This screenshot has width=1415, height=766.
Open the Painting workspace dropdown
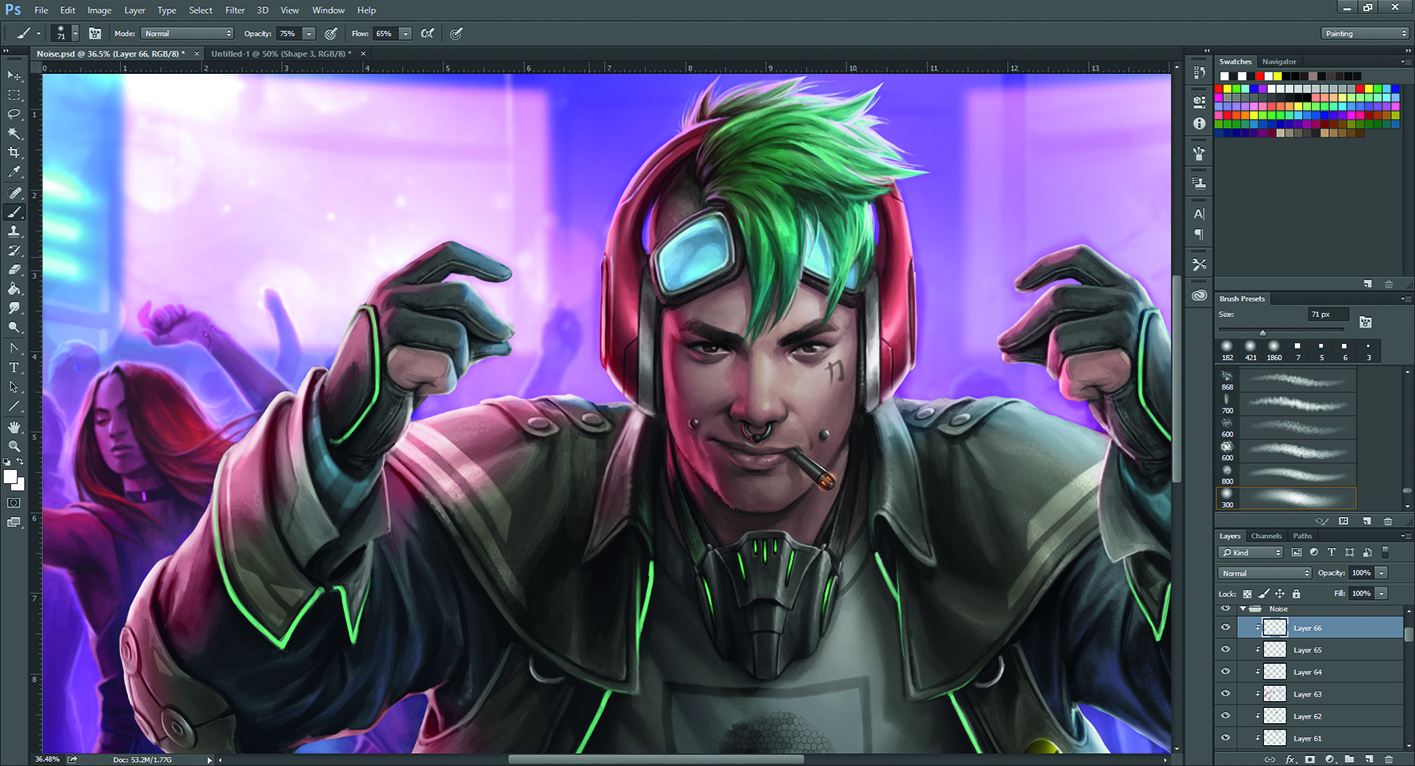(1364, 34)
